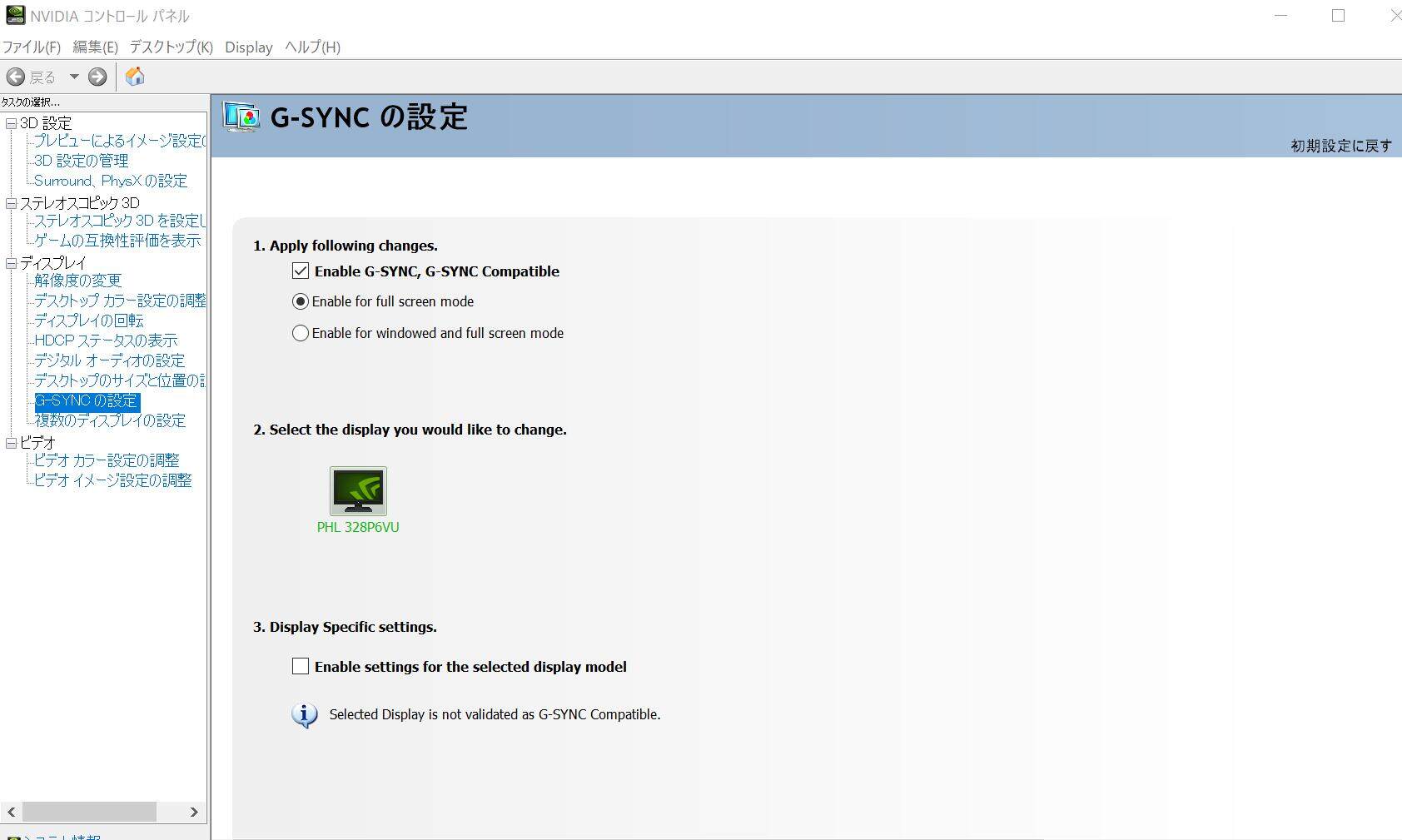Image resolution: width=1402 pixels, height=840 pixels.
Task: Select the ビデオ category label
Action: pos(38,443)
